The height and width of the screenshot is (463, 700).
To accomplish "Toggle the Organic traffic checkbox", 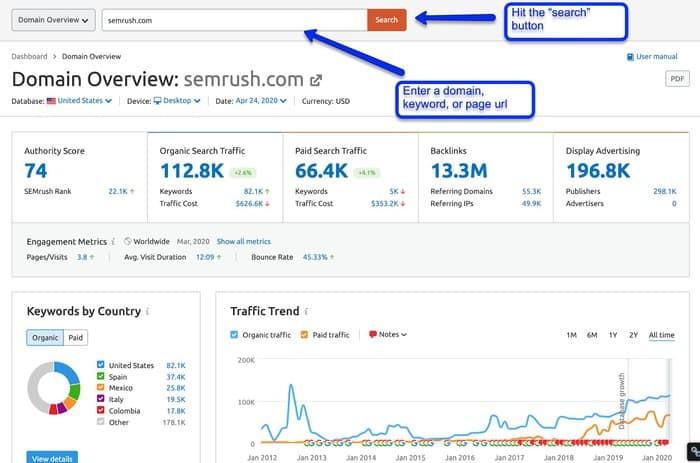I will click(x=234, y=334).
